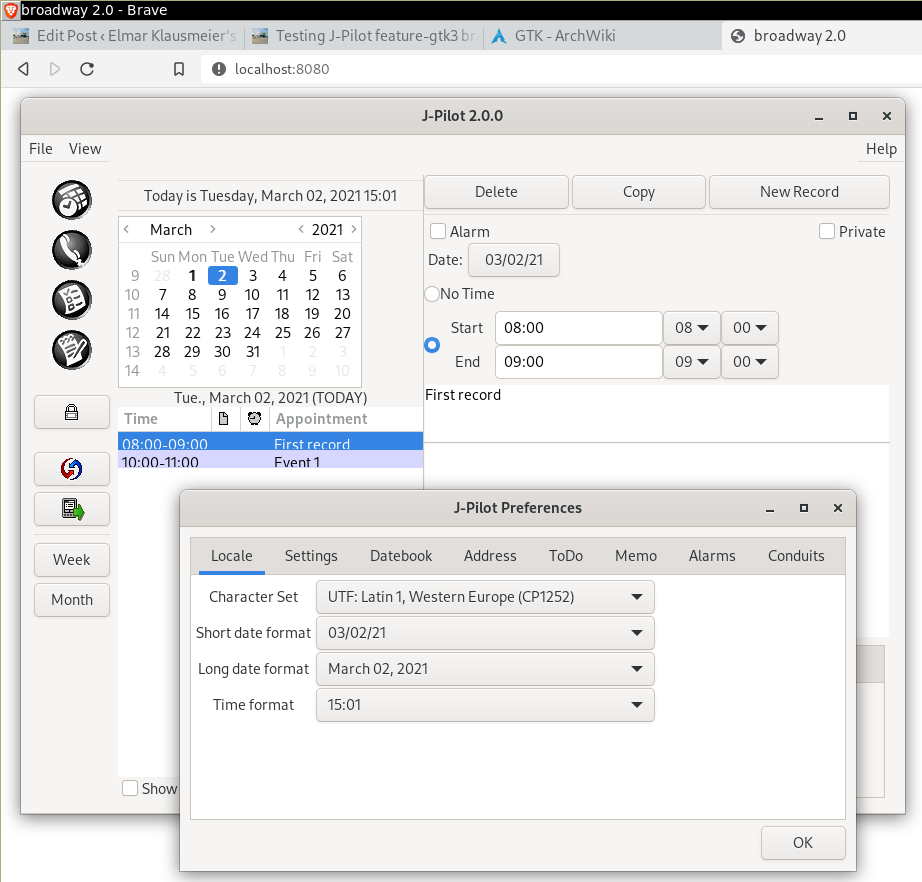Tick the Private checkbox
Viewport: 922px width, 882px height.
pos(827,231)
